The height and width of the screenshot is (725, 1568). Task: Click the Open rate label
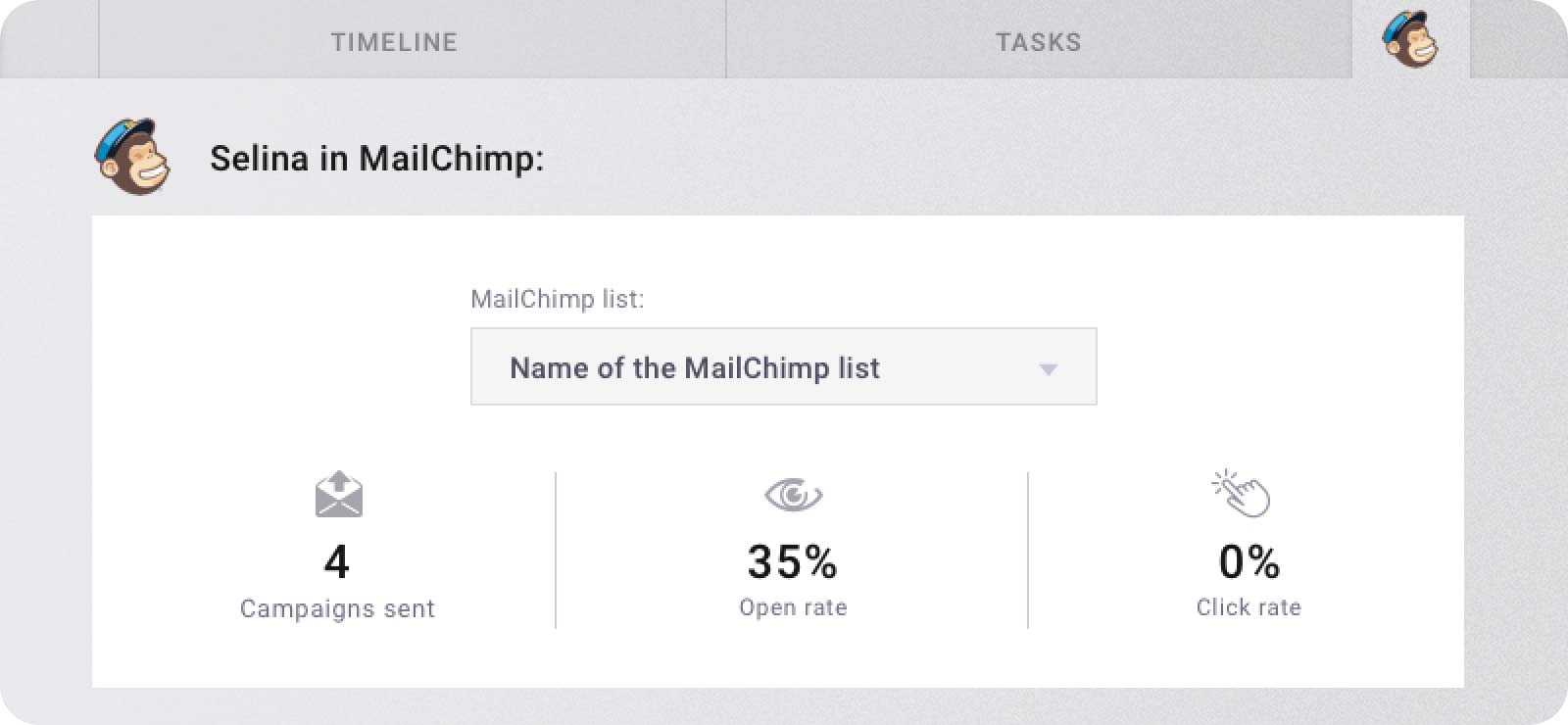[793, 607]
